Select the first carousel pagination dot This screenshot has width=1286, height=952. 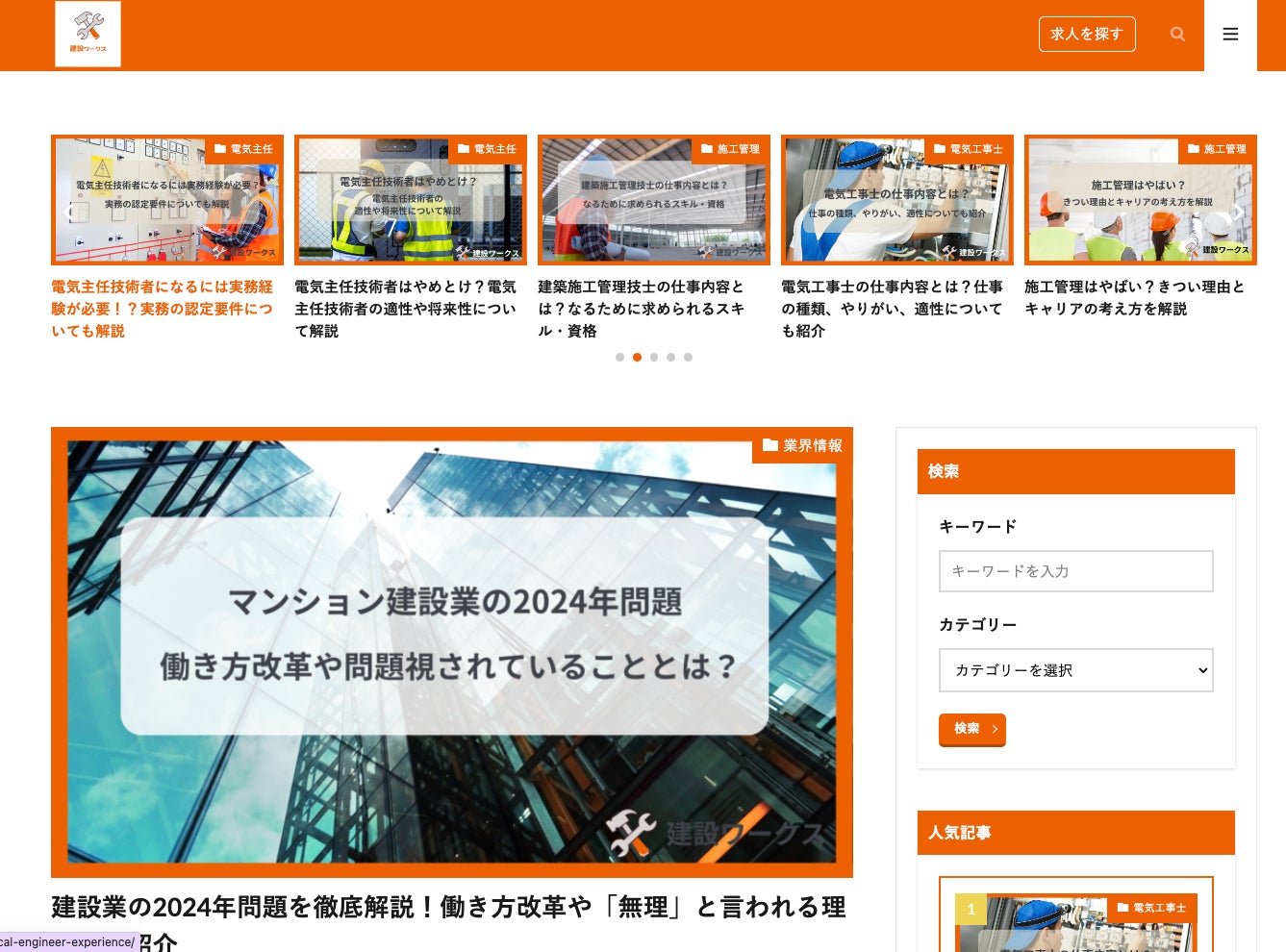[619, 357]
